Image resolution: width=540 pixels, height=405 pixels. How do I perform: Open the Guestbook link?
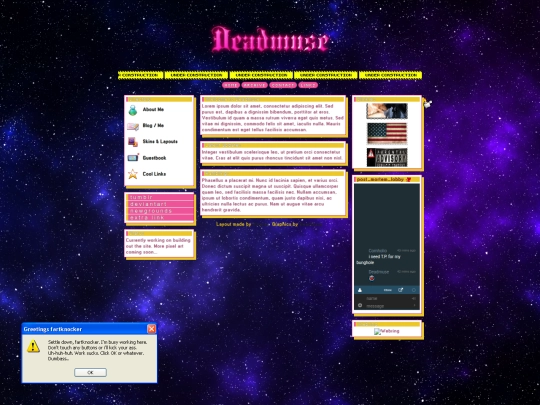154,158
